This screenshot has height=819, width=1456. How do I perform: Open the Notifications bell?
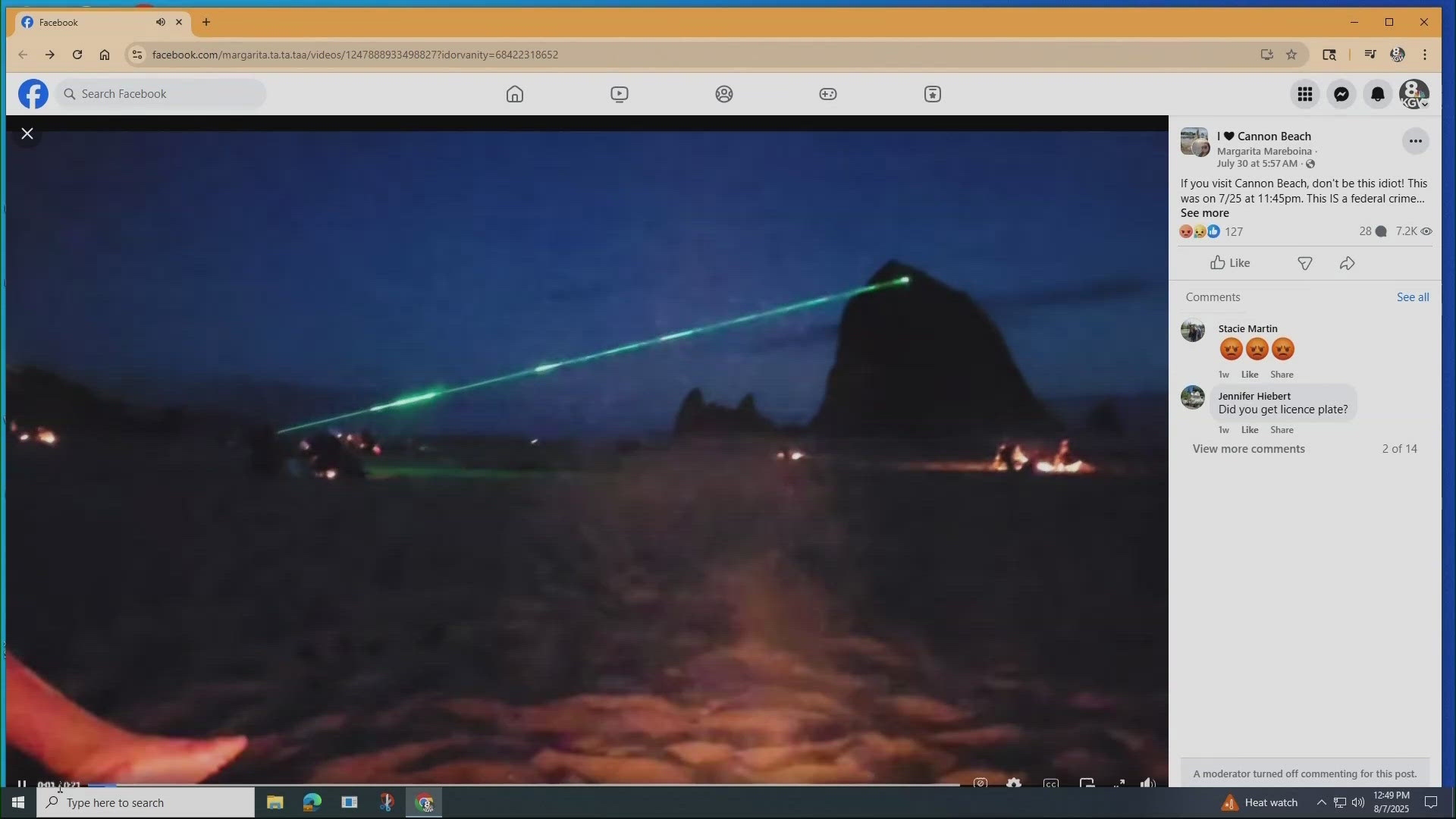coord(1378,94)
